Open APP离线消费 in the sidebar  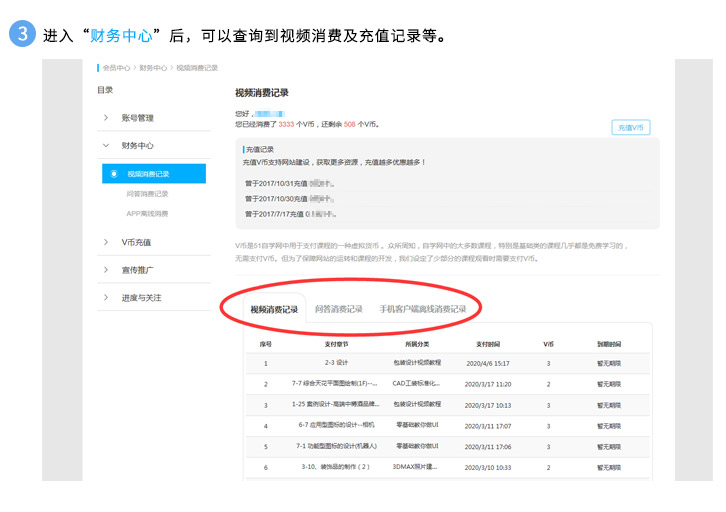(147, 213)
